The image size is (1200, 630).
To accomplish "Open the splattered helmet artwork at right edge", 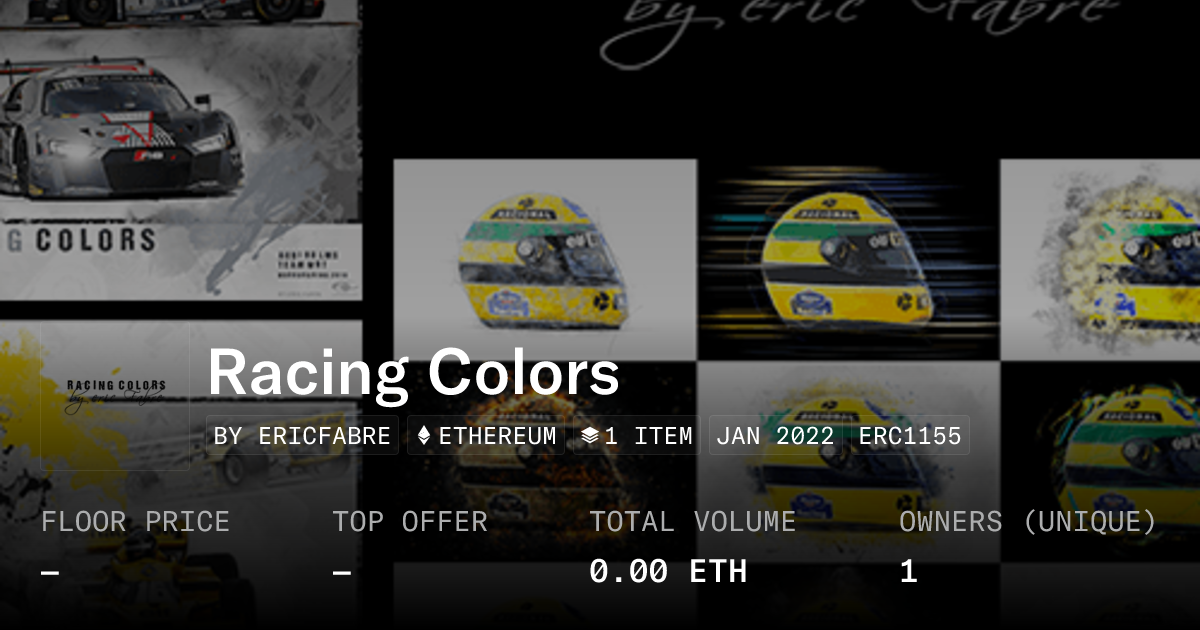I will tap(1100, 260).
